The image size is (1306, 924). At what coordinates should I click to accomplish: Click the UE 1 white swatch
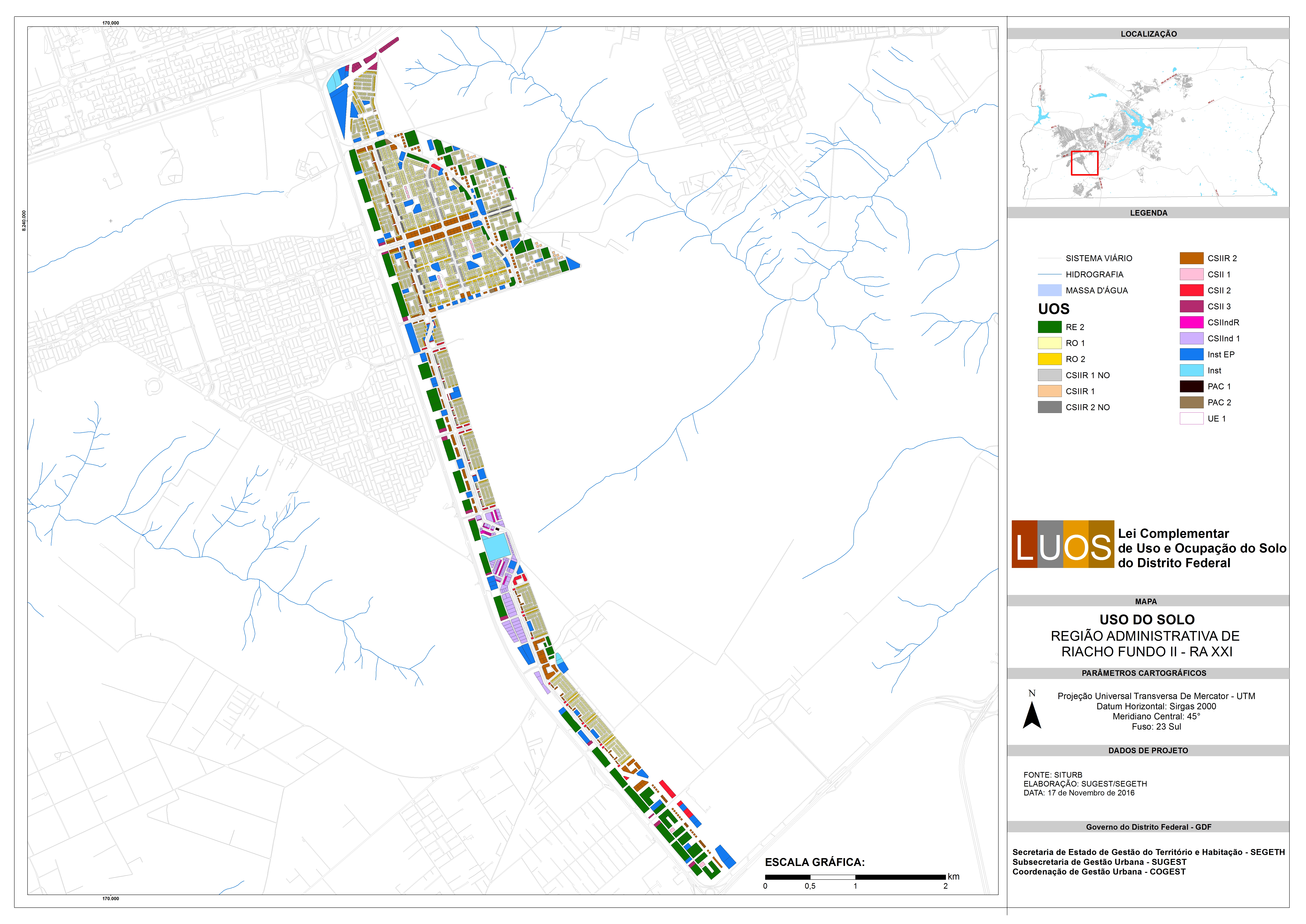point(1192,418)
